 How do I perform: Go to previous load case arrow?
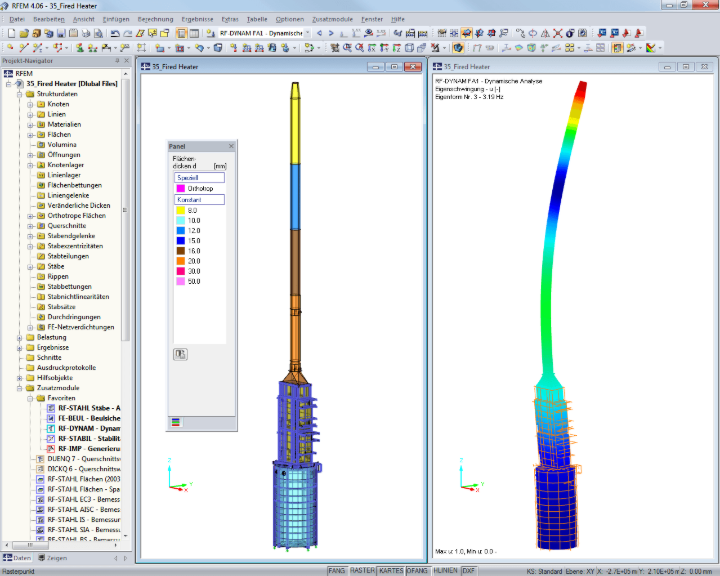coord(319,33)
